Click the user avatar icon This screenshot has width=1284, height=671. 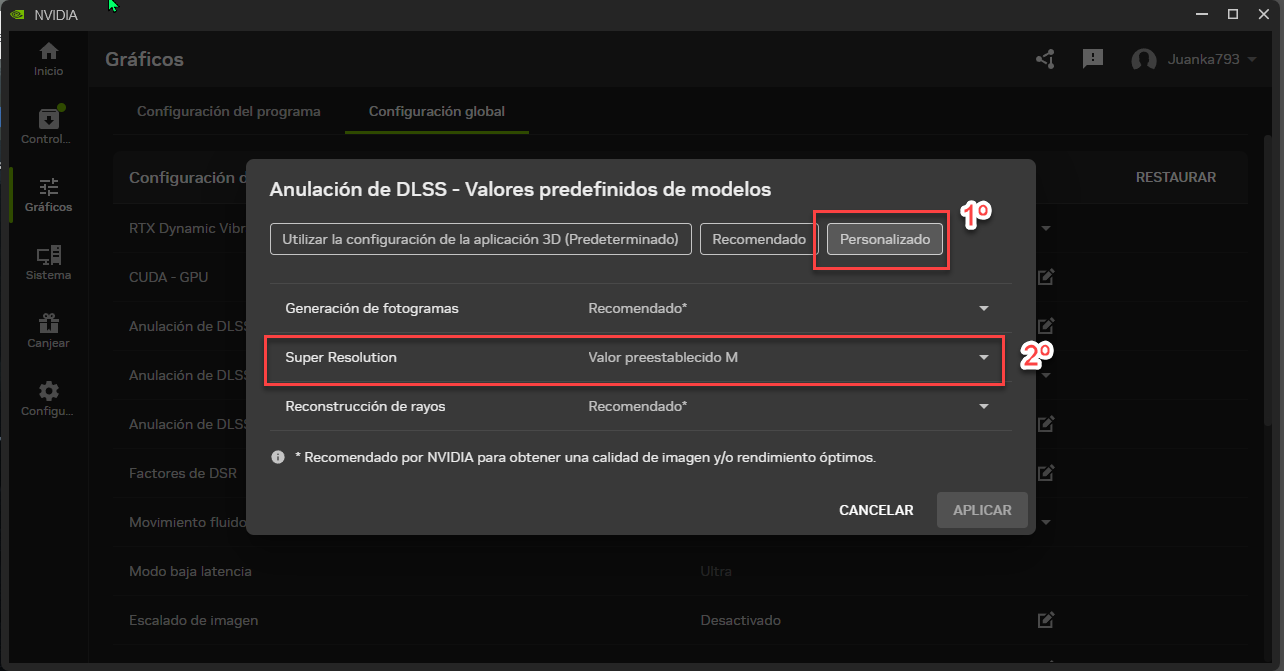[1143, 60]
